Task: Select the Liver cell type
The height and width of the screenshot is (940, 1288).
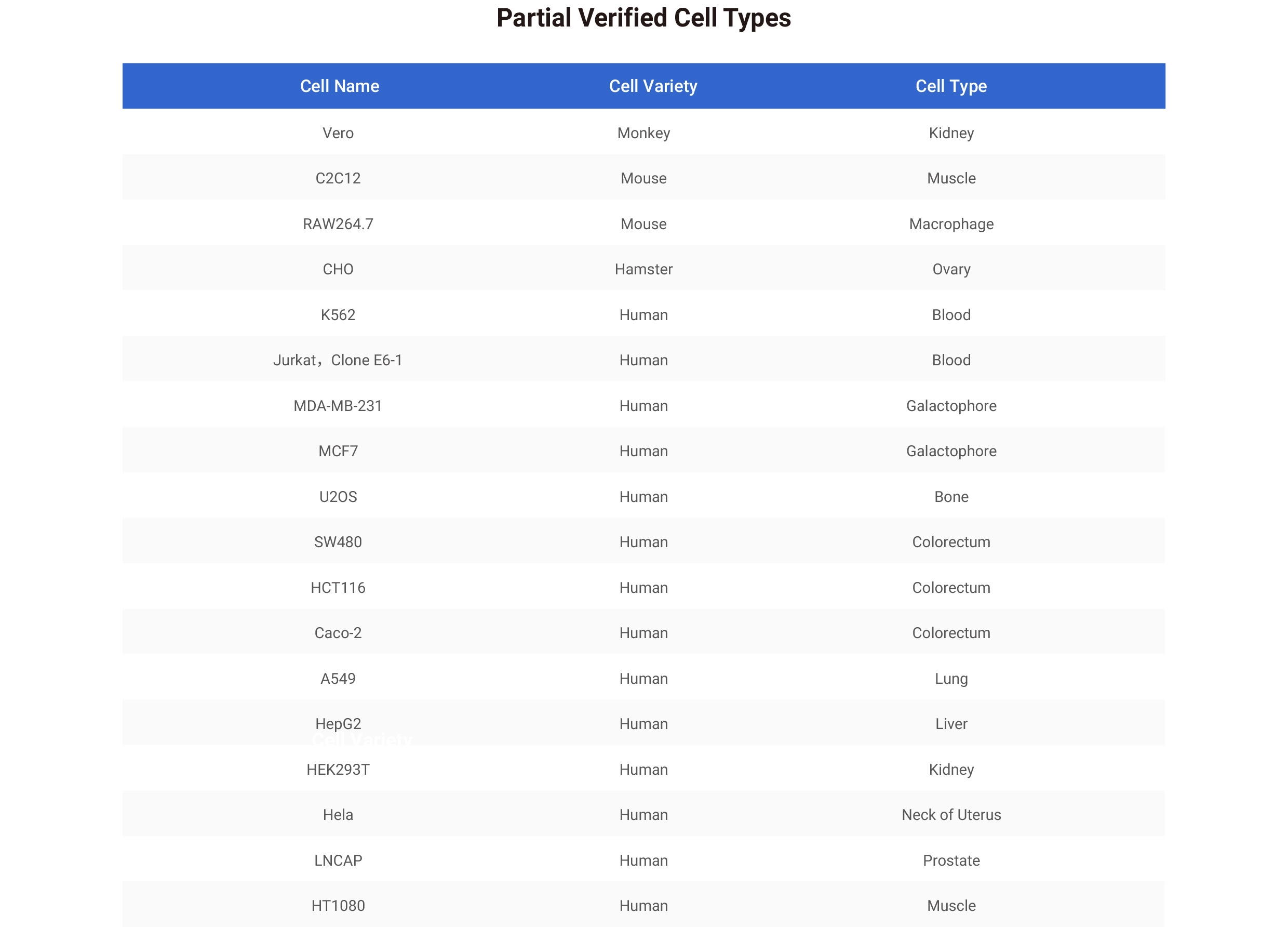Action: tap(951, 724)
